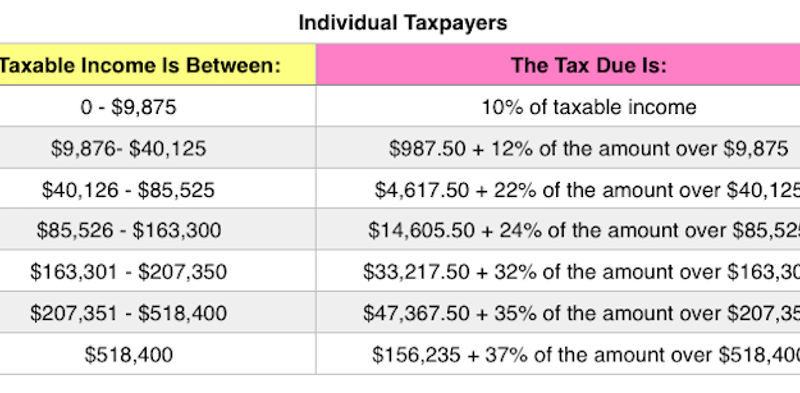This screenshot has height=393, width=800.
Task: Click the $14,605.50 + 24% tax cell
Action: coord(558,230)
